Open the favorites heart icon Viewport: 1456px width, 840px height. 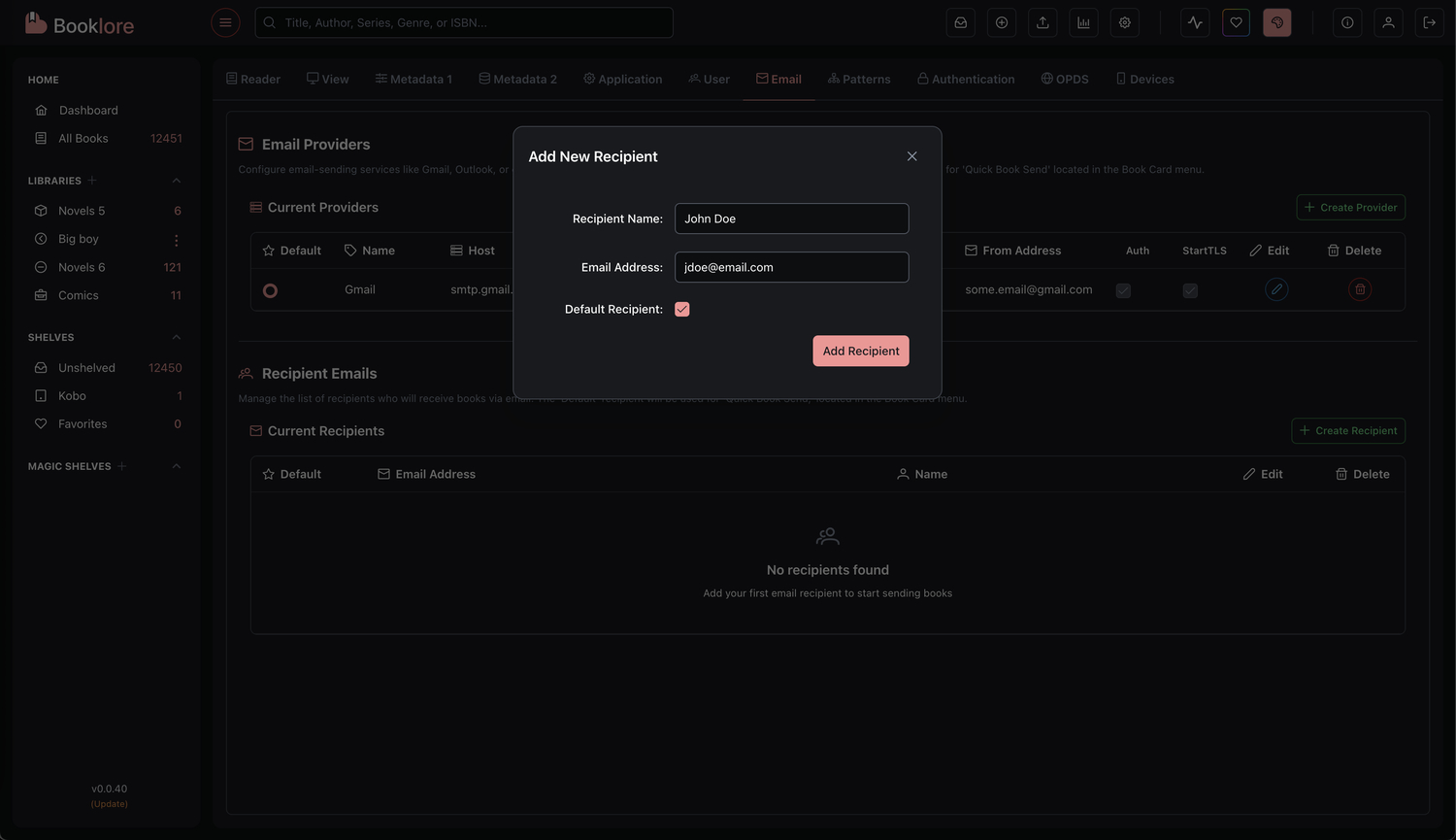click(1235, 21)
